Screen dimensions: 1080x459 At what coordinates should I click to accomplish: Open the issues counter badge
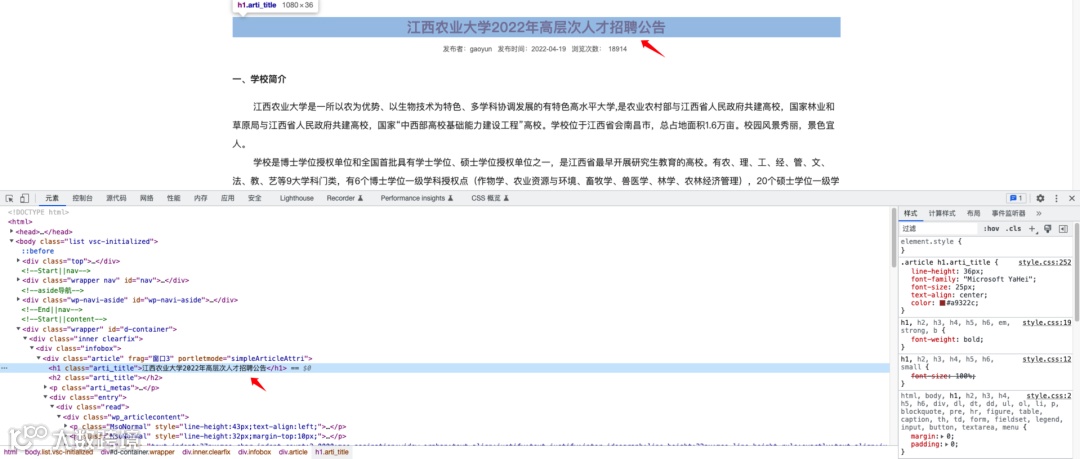1017,198
